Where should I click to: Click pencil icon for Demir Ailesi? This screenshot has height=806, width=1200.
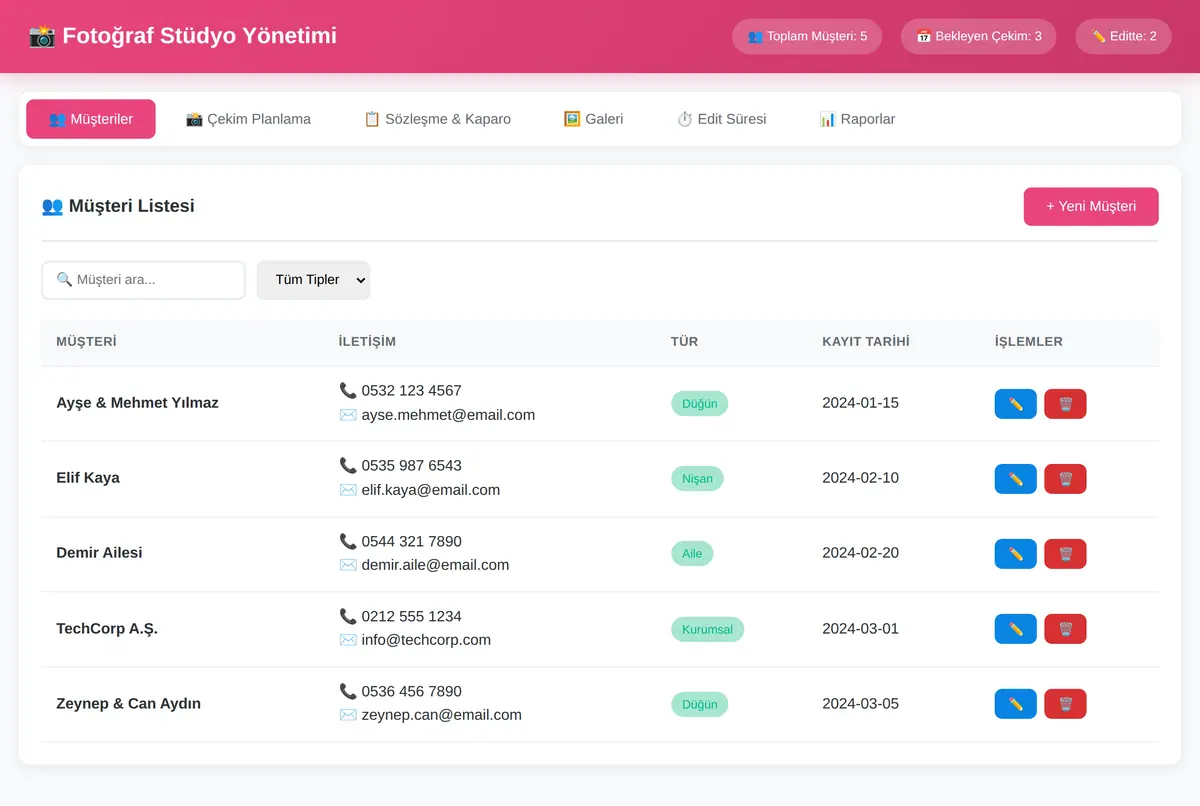point(1015,554)
